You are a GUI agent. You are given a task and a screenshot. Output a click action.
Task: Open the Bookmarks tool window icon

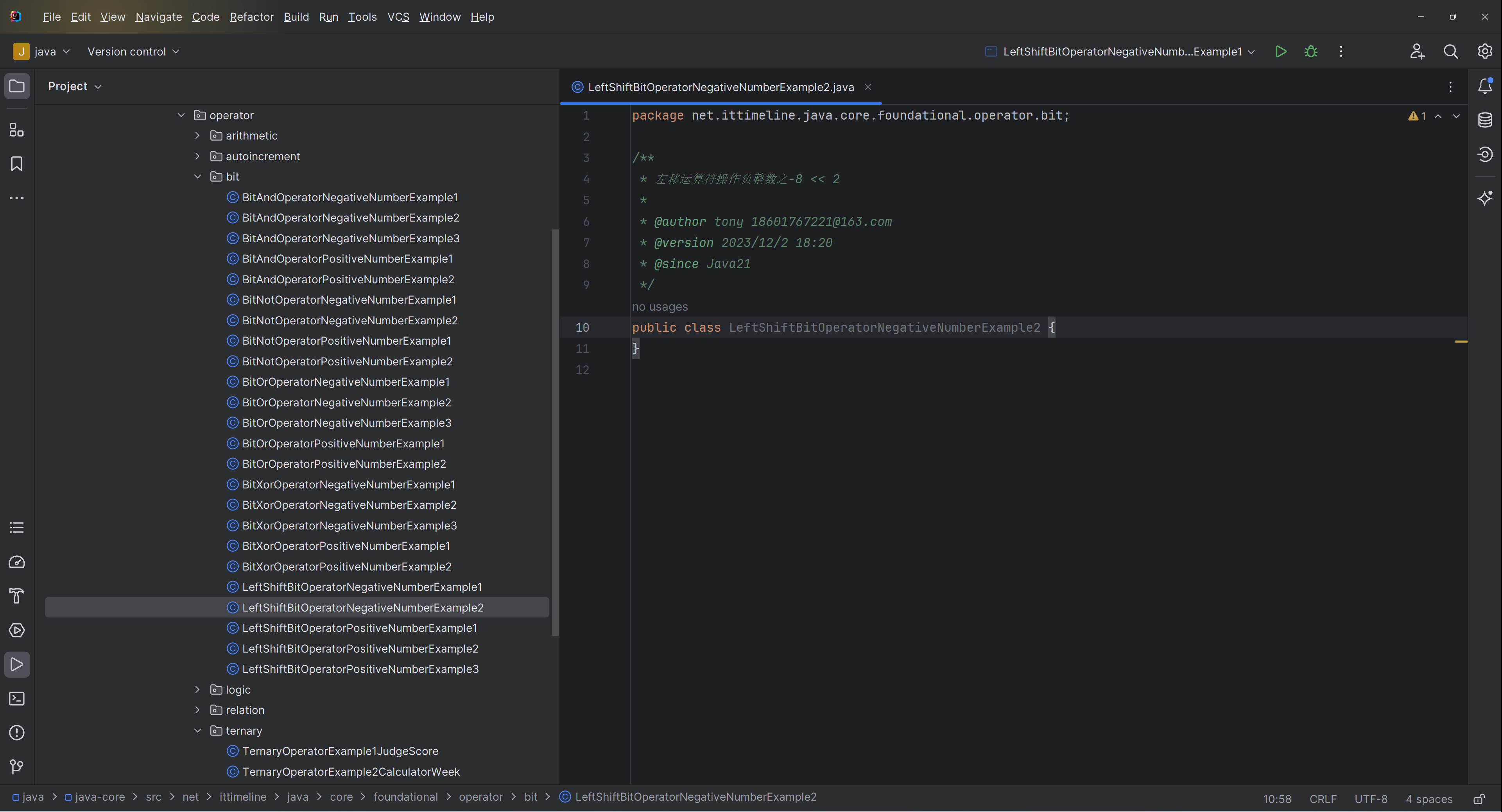click(17, 164)
